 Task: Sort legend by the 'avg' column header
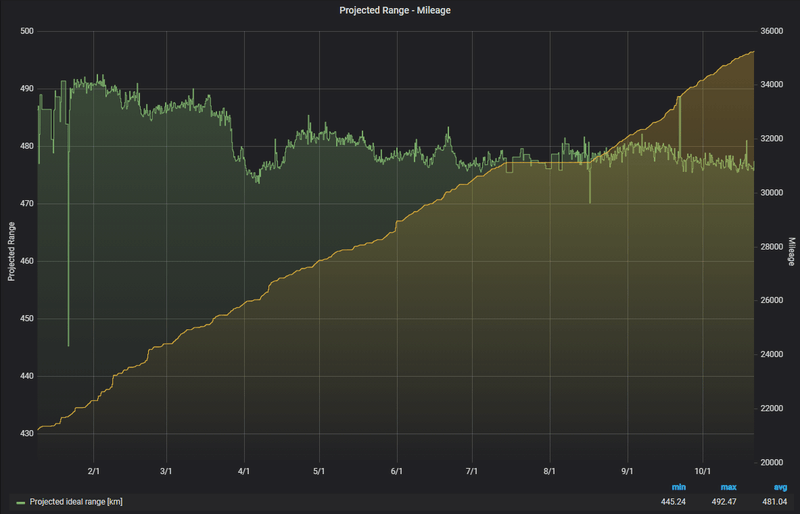coord(780,487)
